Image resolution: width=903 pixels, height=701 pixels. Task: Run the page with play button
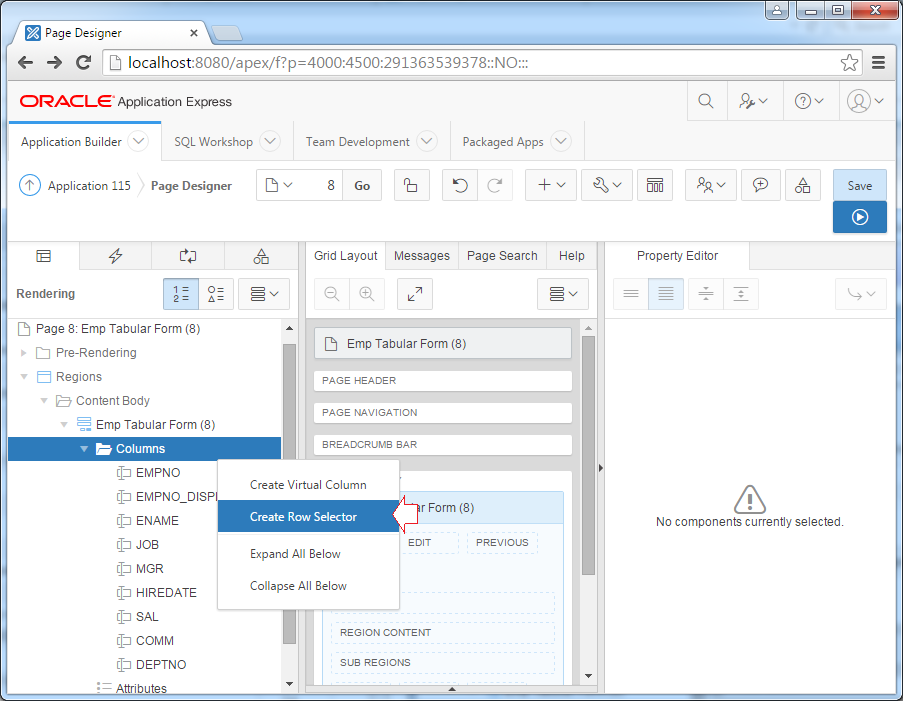click(x=860, y=217)
